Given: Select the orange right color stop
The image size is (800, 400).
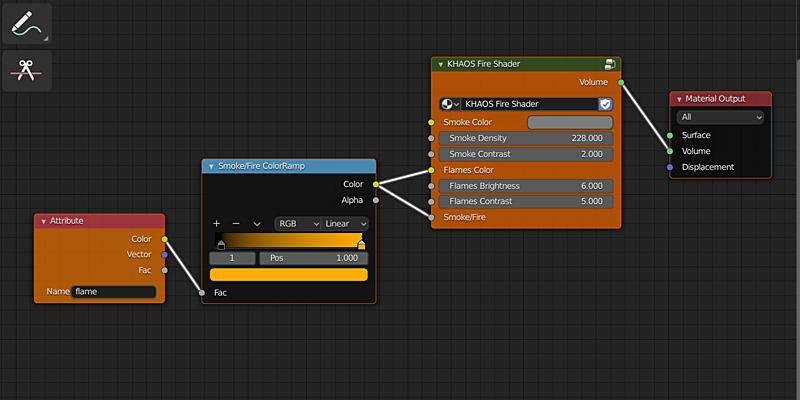Looking at the screenshot, I should coord(361,245).
